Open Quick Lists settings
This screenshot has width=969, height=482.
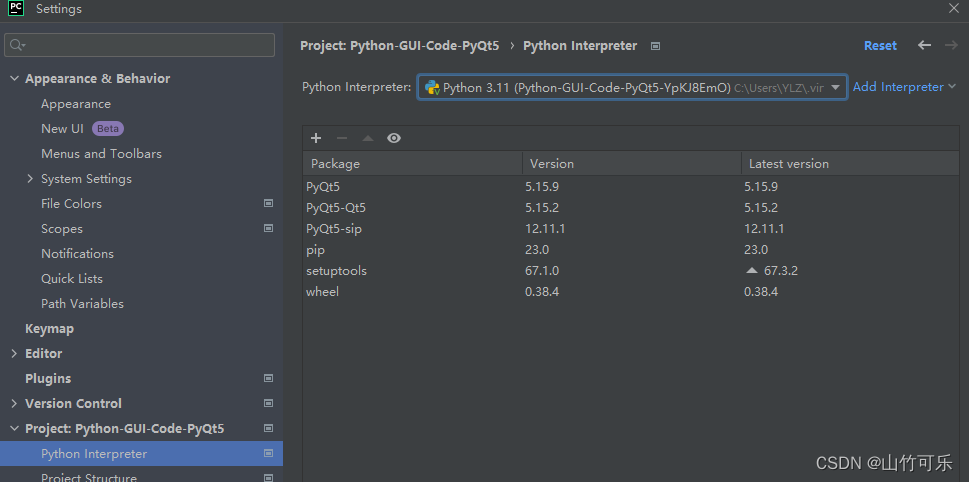pos(72,279)
